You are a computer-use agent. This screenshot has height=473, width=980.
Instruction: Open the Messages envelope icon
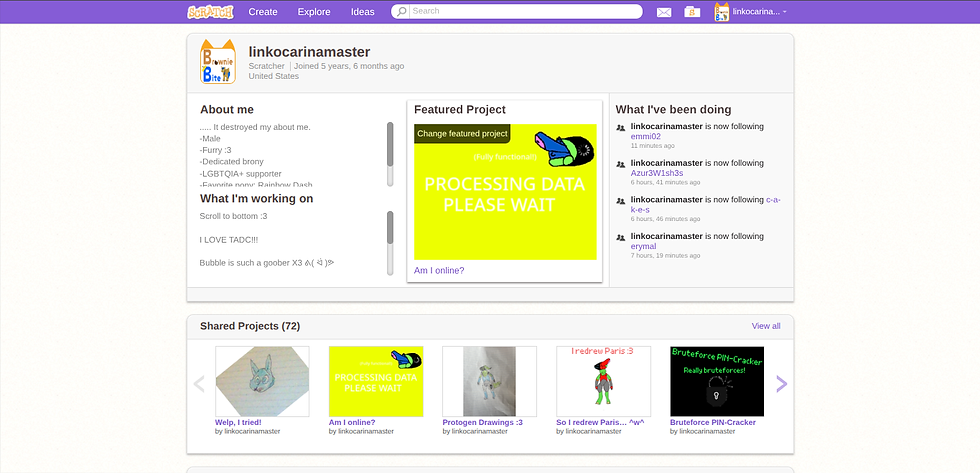664,12
